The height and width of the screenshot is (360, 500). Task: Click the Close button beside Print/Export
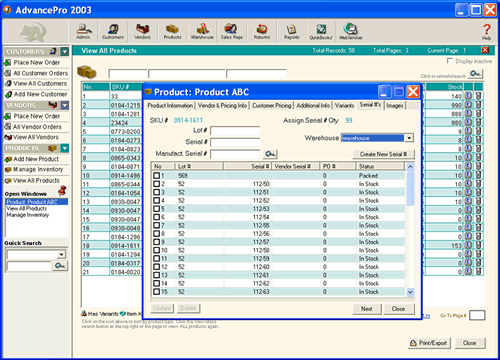pos(469,343)
